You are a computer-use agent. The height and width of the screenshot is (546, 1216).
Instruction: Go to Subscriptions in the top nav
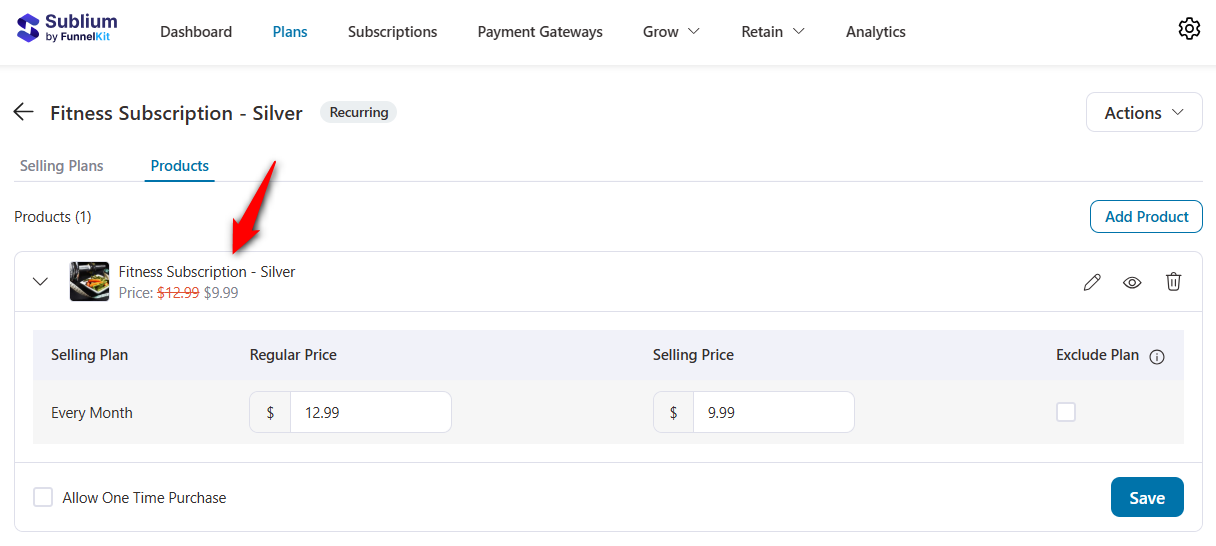coord(392,32)
